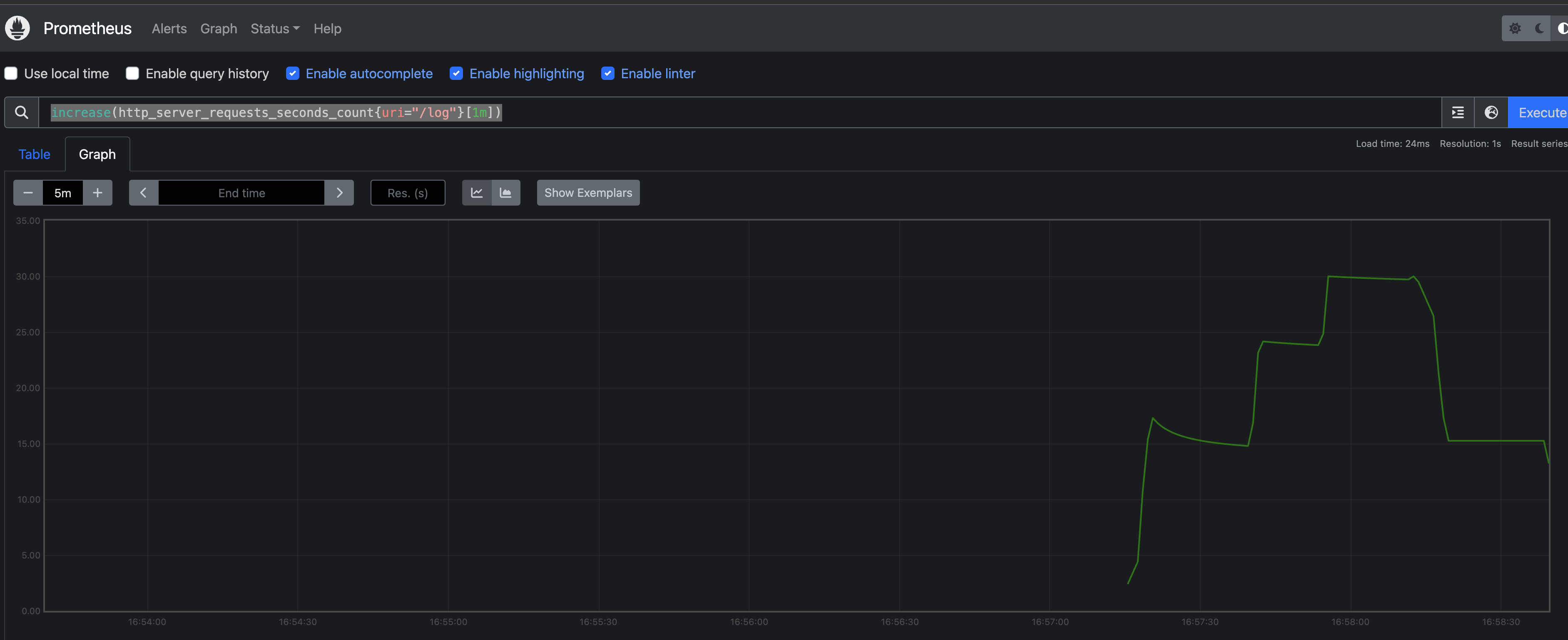Click the Prometheus flame logo

17,28
